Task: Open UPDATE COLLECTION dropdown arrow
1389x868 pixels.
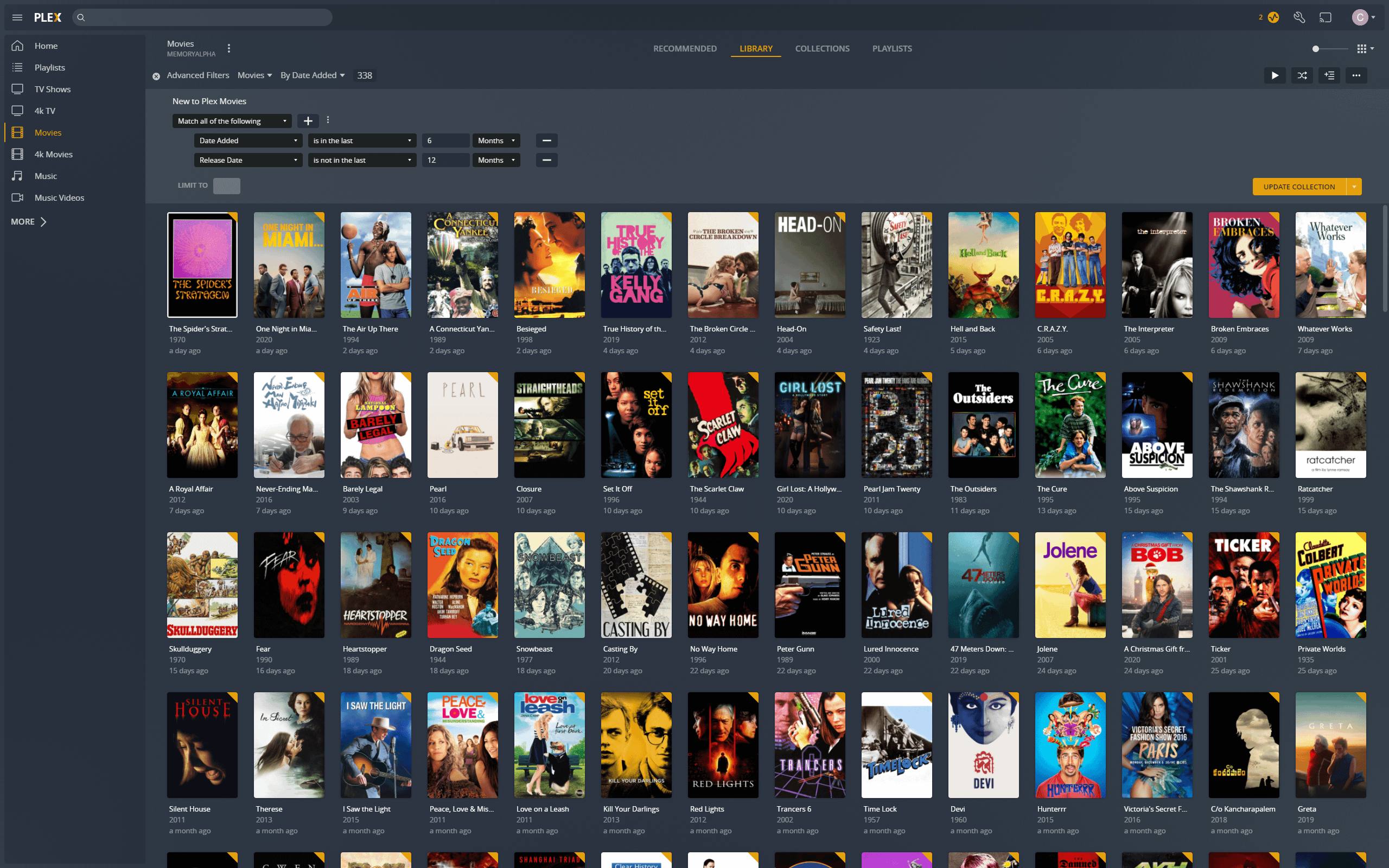Action: [x=1354, y=187]
